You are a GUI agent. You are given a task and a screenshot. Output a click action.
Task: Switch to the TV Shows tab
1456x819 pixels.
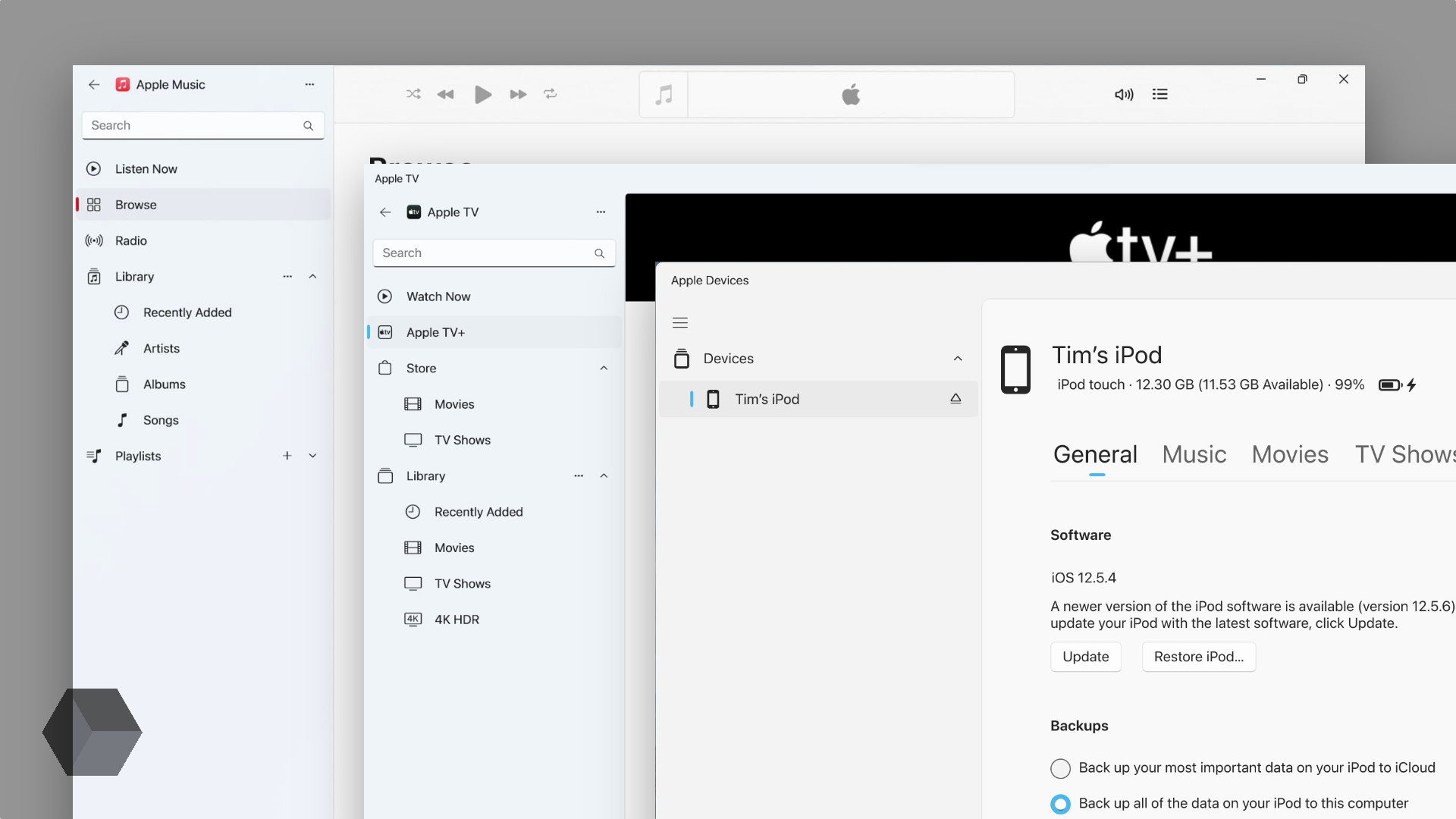[x=1405, y=454]
